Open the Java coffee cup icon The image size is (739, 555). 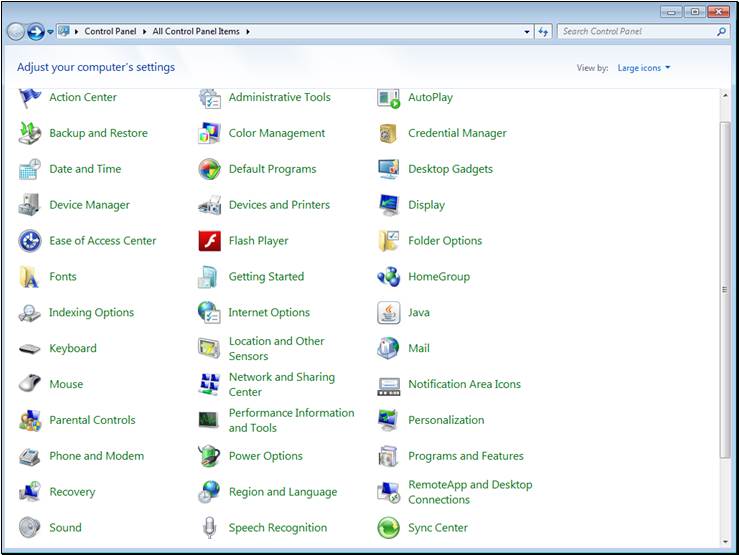pyautogui.click(x=389, y=312)
